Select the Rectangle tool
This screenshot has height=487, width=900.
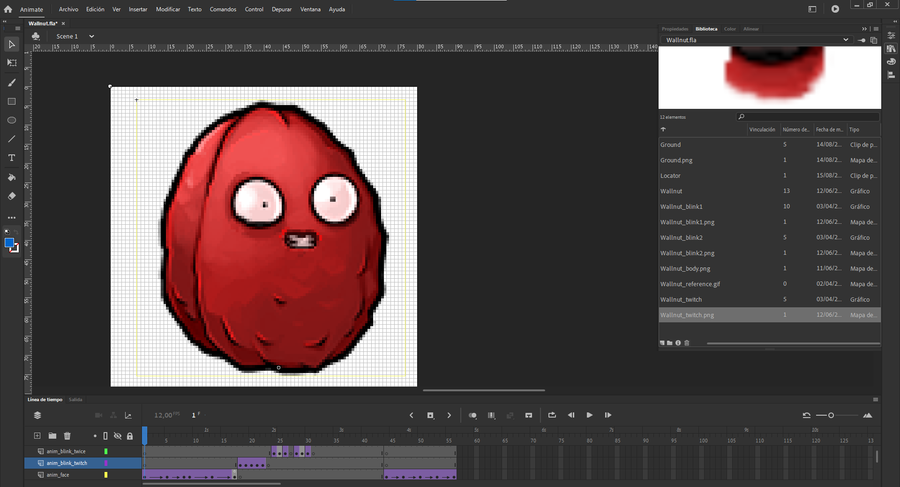tap(11, 102)
